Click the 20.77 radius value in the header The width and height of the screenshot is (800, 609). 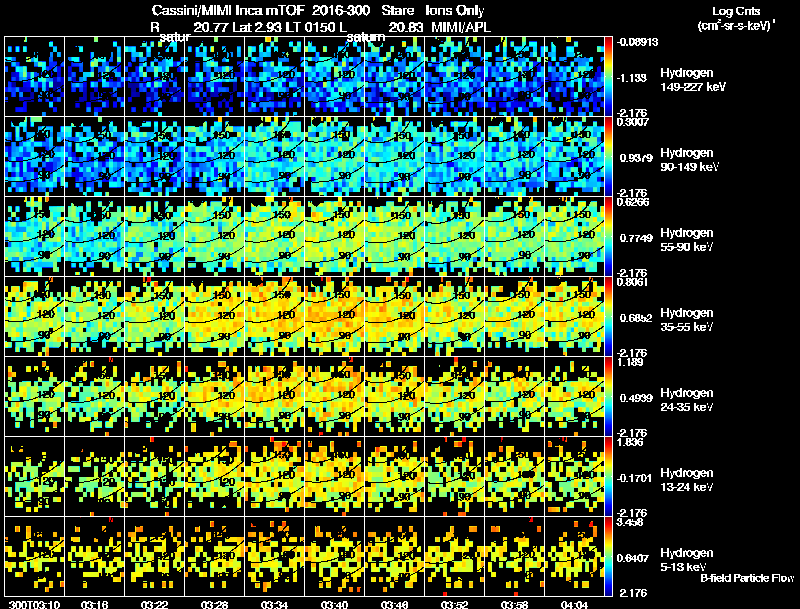pyautogui.click(x=211, y=27)
